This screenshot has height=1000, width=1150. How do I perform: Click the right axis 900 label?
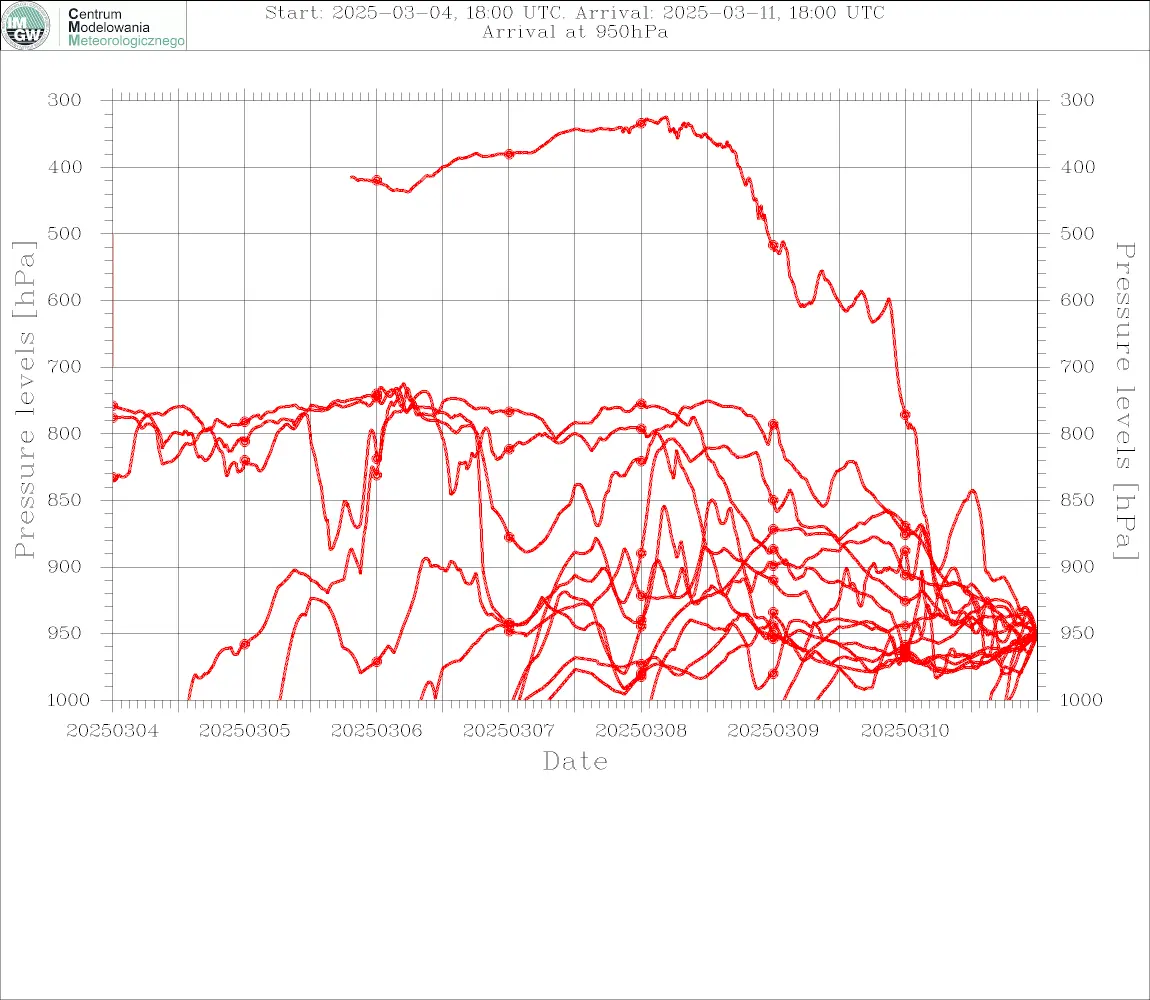[1077, 566]
